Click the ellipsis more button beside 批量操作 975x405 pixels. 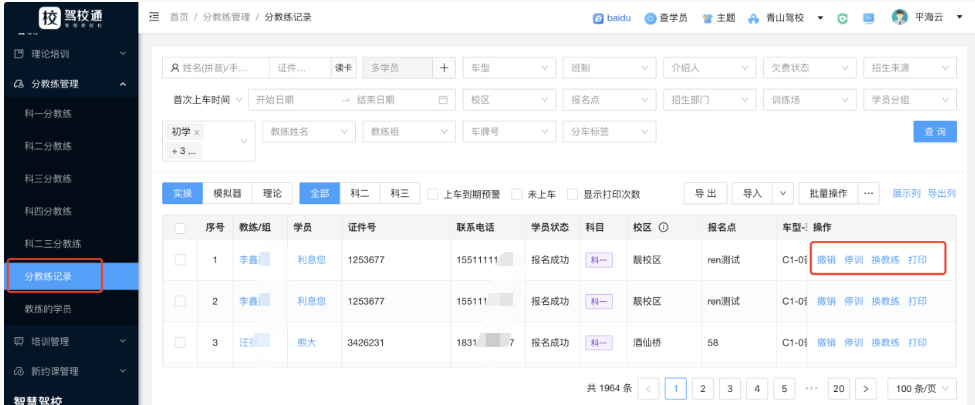(x=868, y=193)
